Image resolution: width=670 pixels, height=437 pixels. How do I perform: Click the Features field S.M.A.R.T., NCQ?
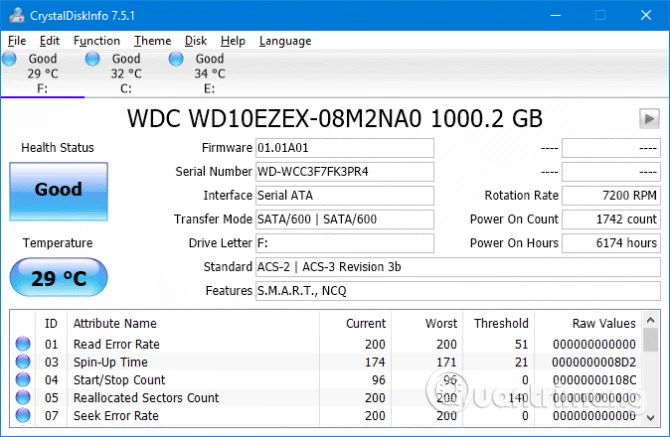tap(458, 291)
